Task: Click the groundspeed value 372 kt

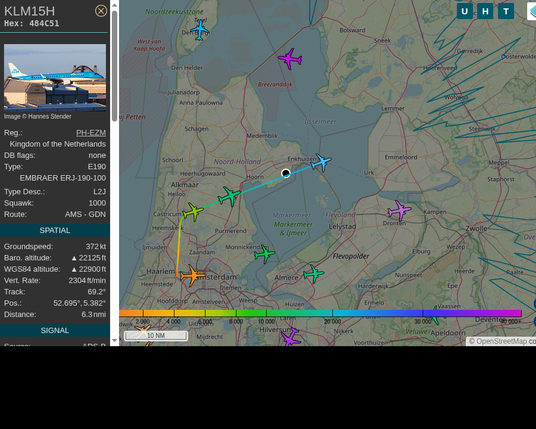Action: [96, 246]
